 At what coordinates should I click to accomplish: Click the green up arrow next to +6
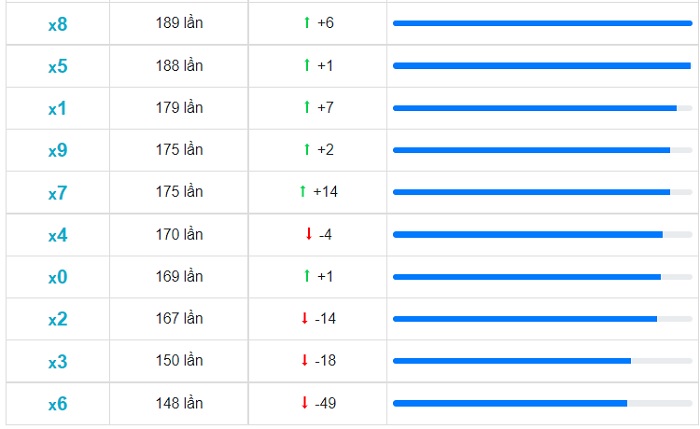pos(307,22)
